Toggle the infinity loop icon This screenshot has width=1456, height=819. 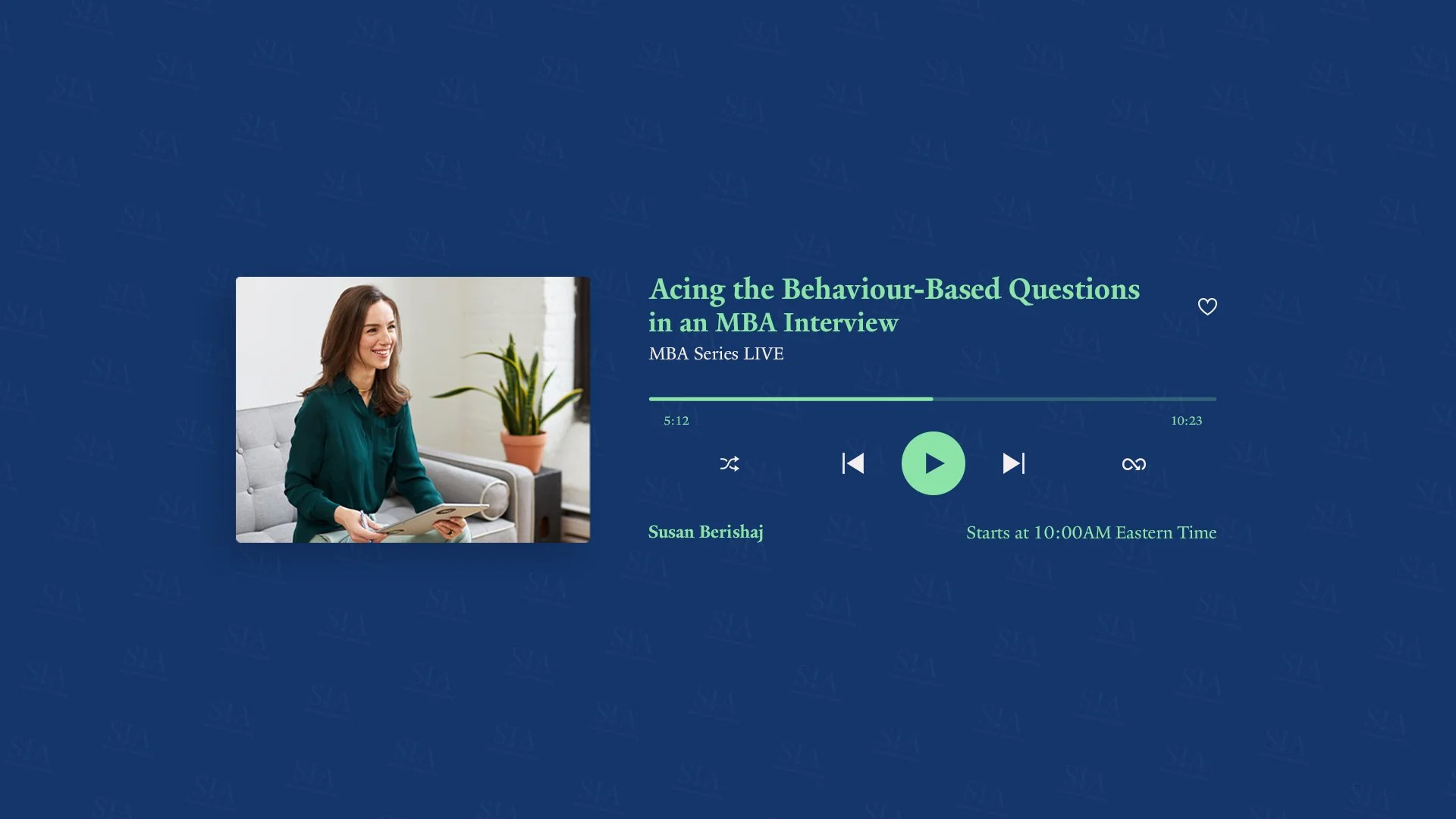[x=1134, y=464]
